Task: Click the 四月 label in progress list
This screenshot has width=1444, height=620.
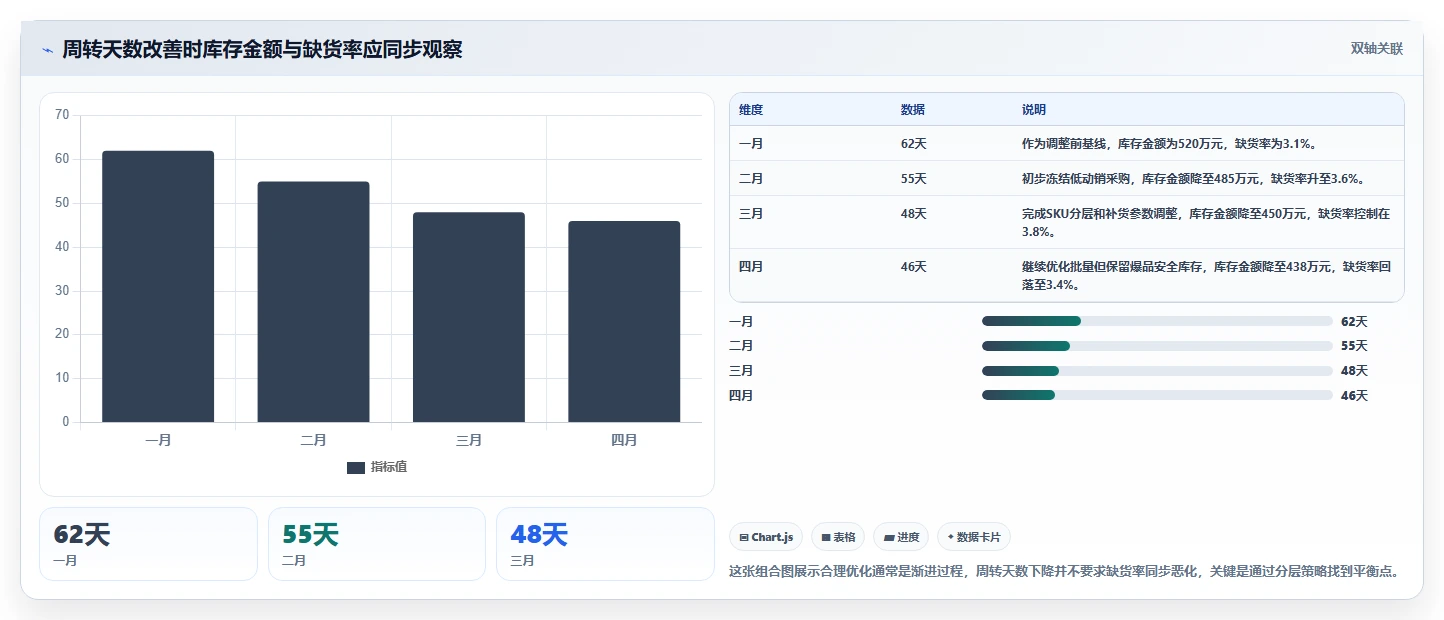Action: click(741, 396)
